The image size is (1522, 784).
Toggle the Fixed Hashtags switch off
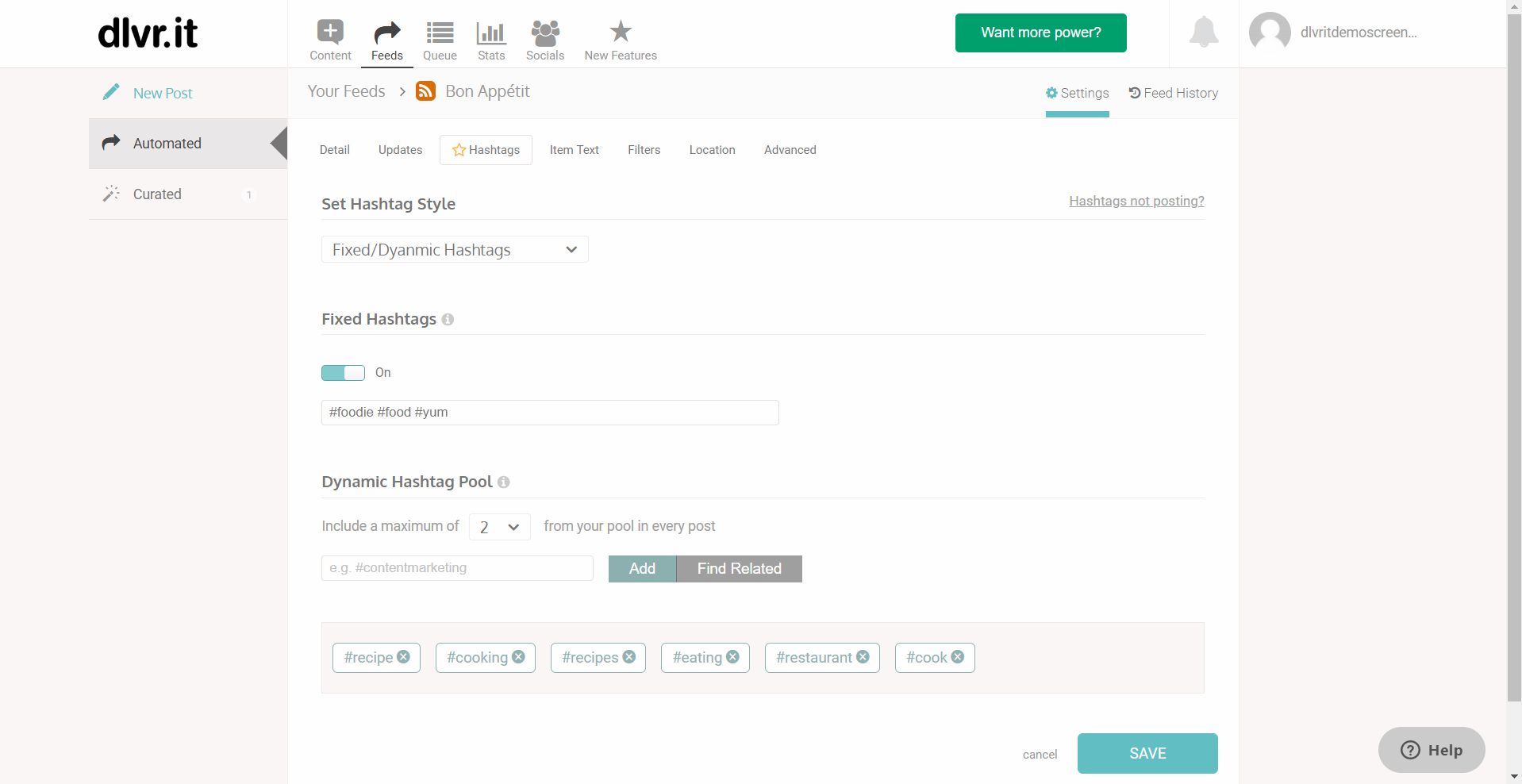point(343,373)
